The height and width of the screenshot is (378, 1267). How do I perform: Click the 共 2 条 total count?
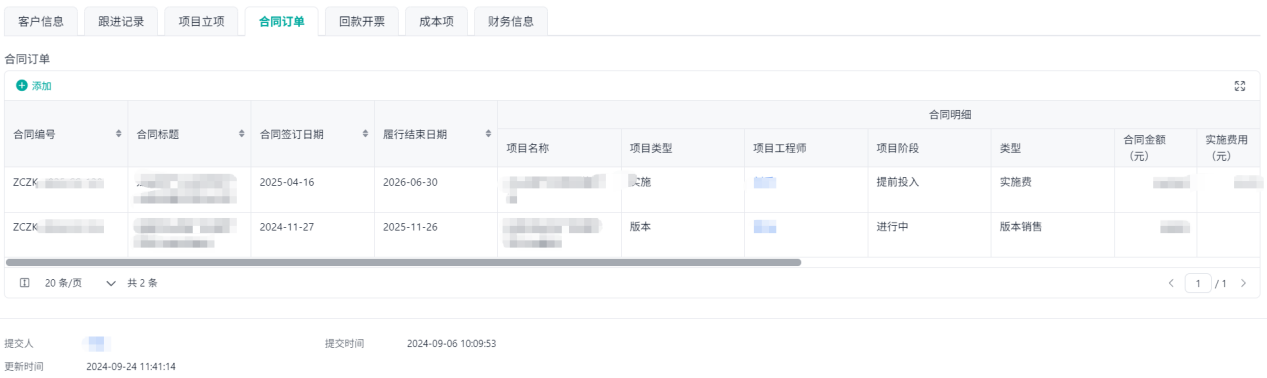(x=142, y=283)
